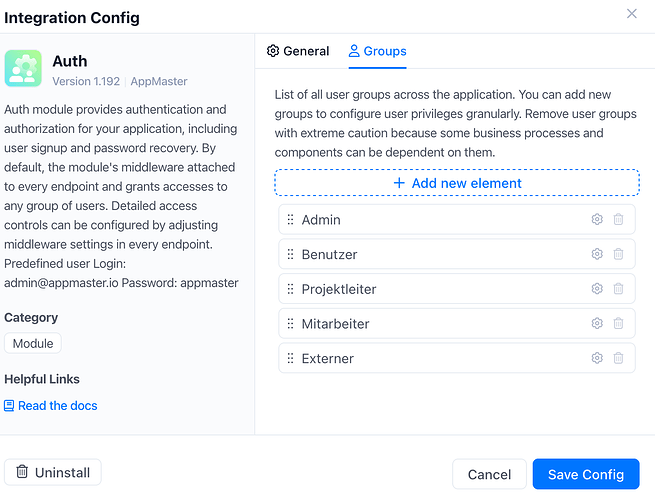Delete the Mitarbeiter group with trash icon
This screenshot has height=500, width=655.
click(618, 323)
